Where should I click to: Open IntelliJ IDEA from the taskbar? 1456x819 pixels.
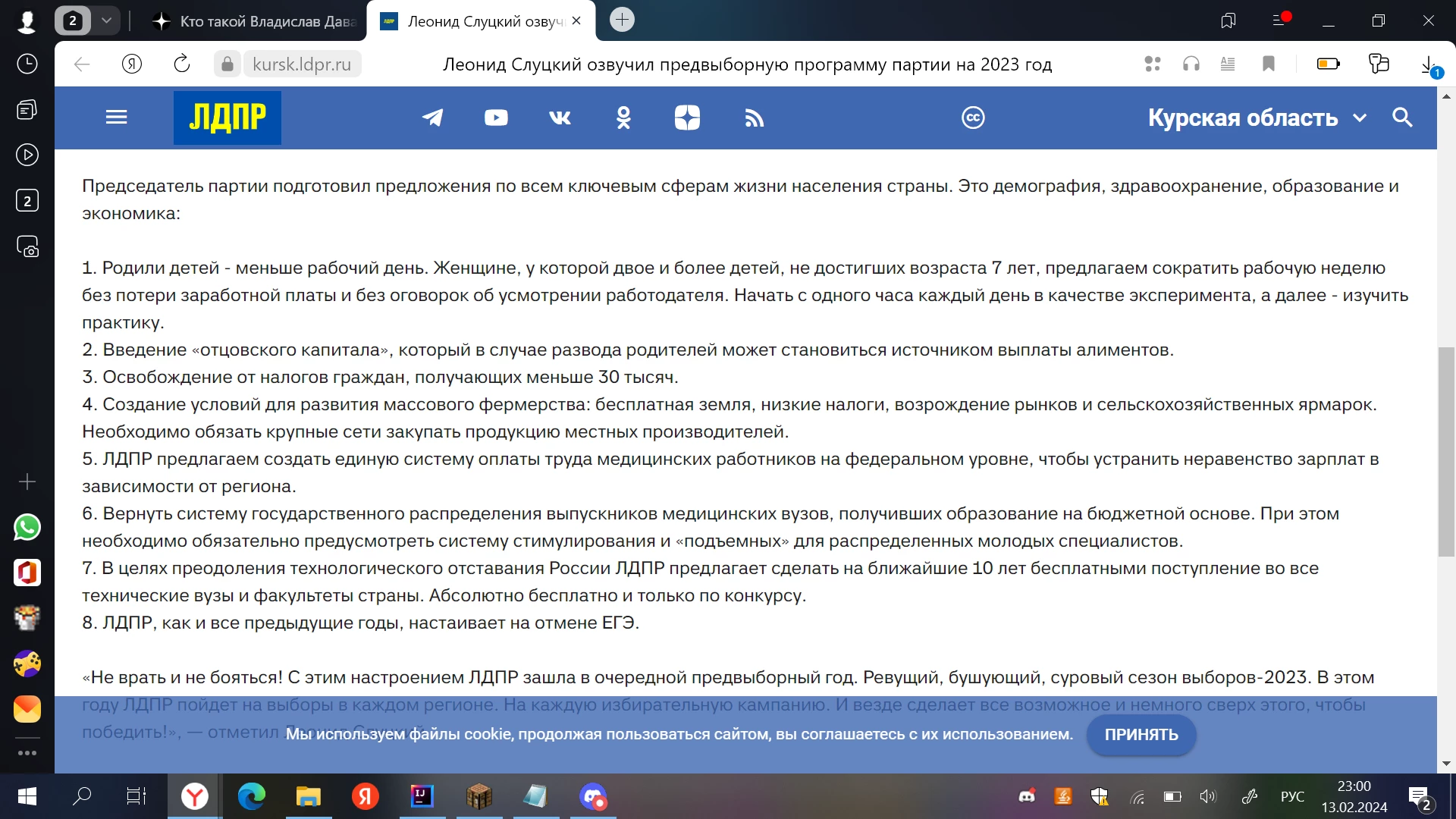tap(422, 796)
